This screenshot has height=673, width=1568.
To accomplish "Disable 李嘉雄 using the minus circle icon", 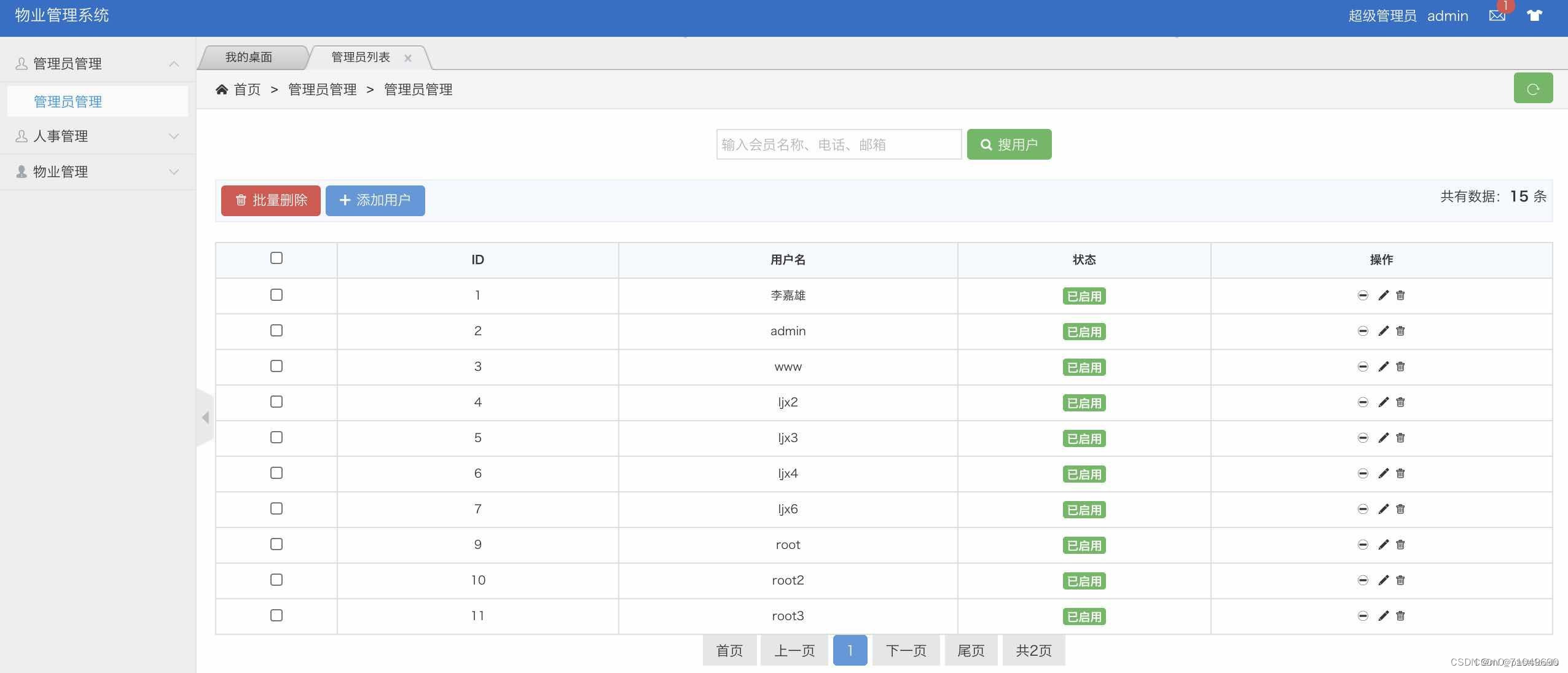I will click(1363, 295).
